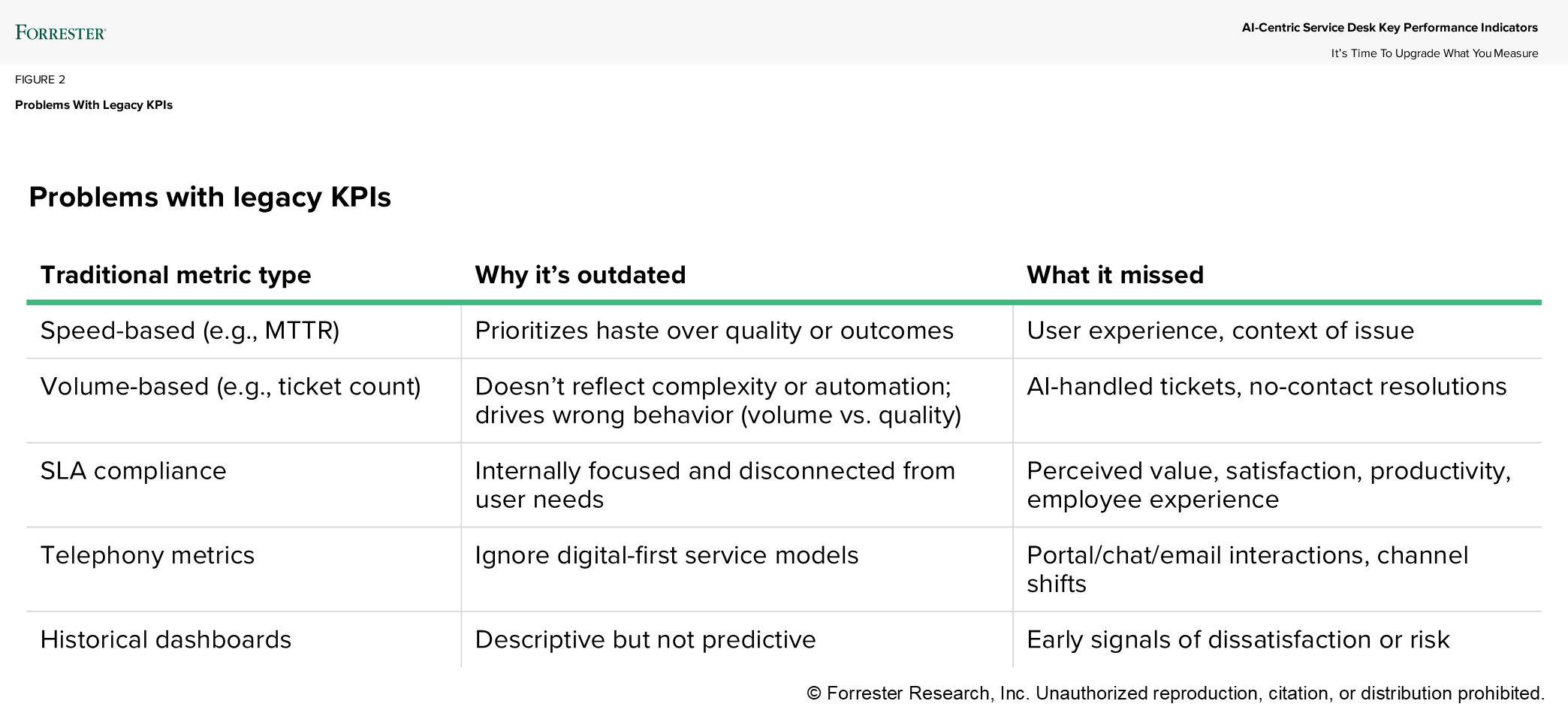Screen dimensions: 1568x707
Task: Click the large "Problems with legacy KPIs" heading
Action: click(210, 197)
